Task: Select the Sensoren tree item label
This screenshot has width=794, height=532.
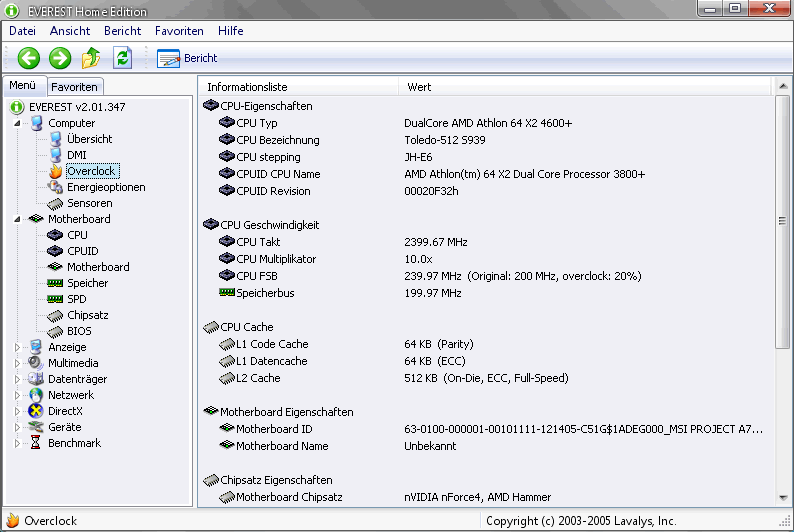Action: tap(90, 203)
